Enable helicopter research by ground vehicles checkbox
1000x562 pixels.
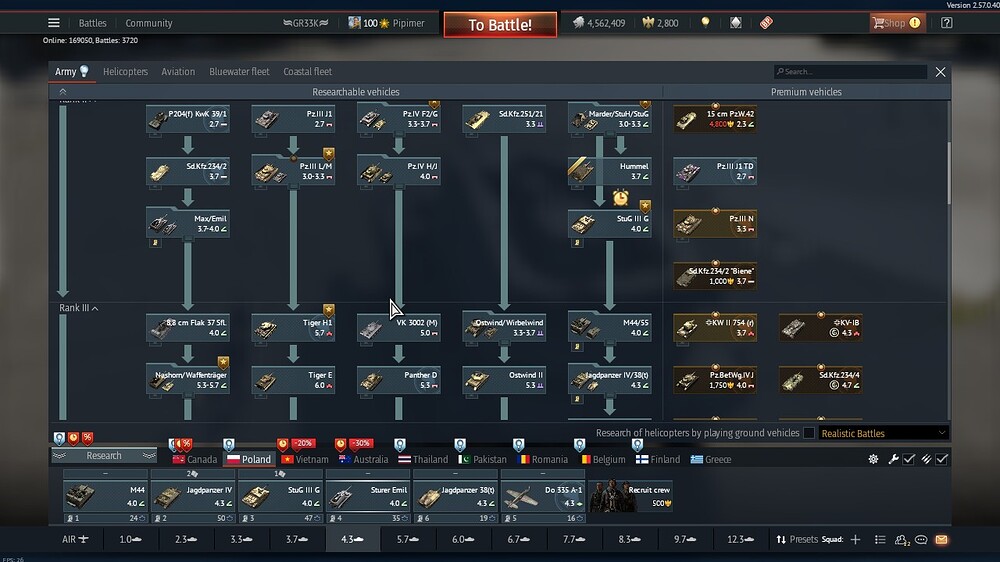809,433
